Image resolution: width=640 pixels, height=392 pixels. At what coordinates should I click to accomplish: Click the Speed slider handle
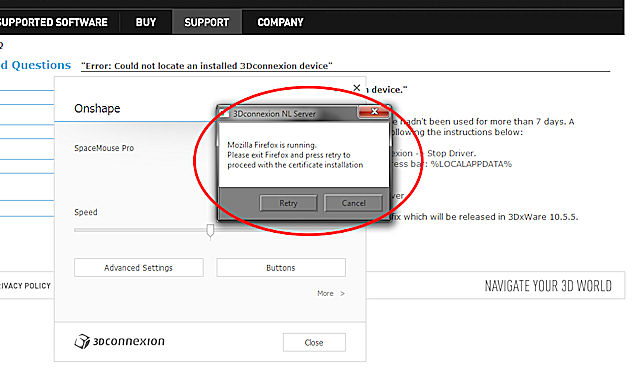[x=210, y=231]
